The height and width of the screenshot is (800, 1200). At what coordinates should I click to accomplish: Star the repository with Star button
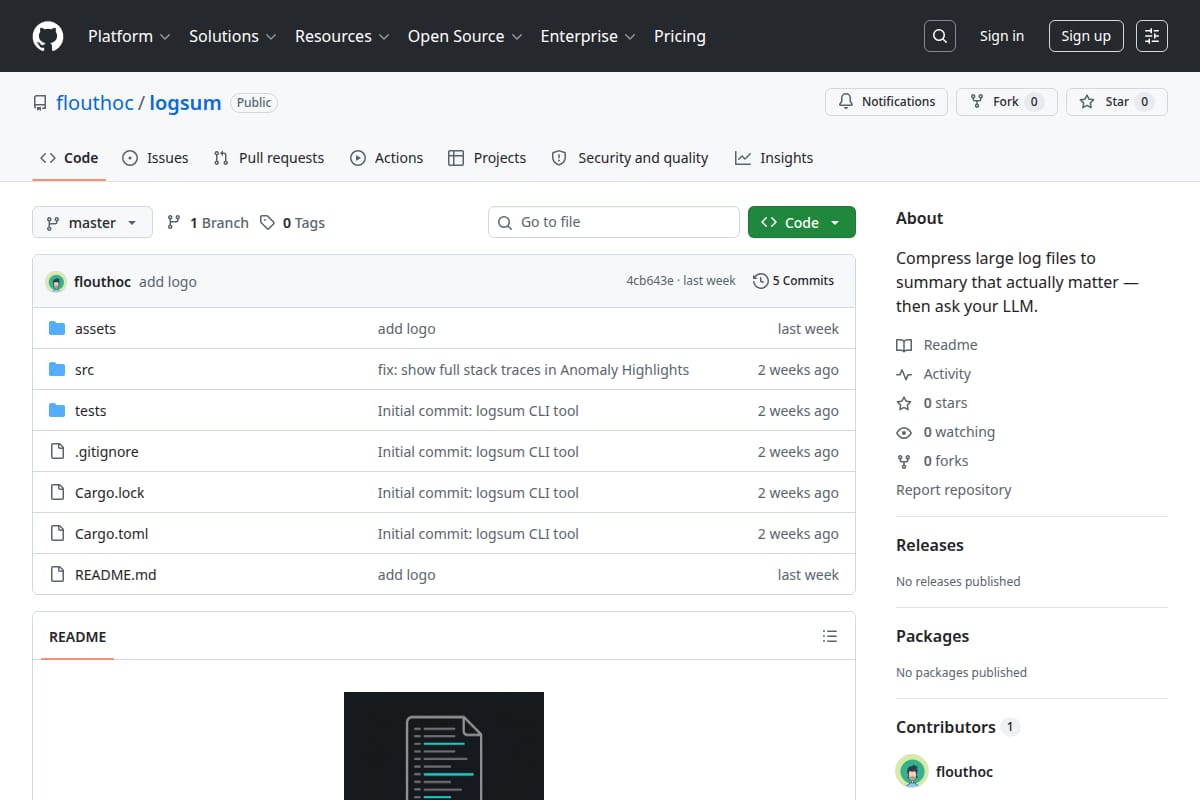tap(1116, 102)
